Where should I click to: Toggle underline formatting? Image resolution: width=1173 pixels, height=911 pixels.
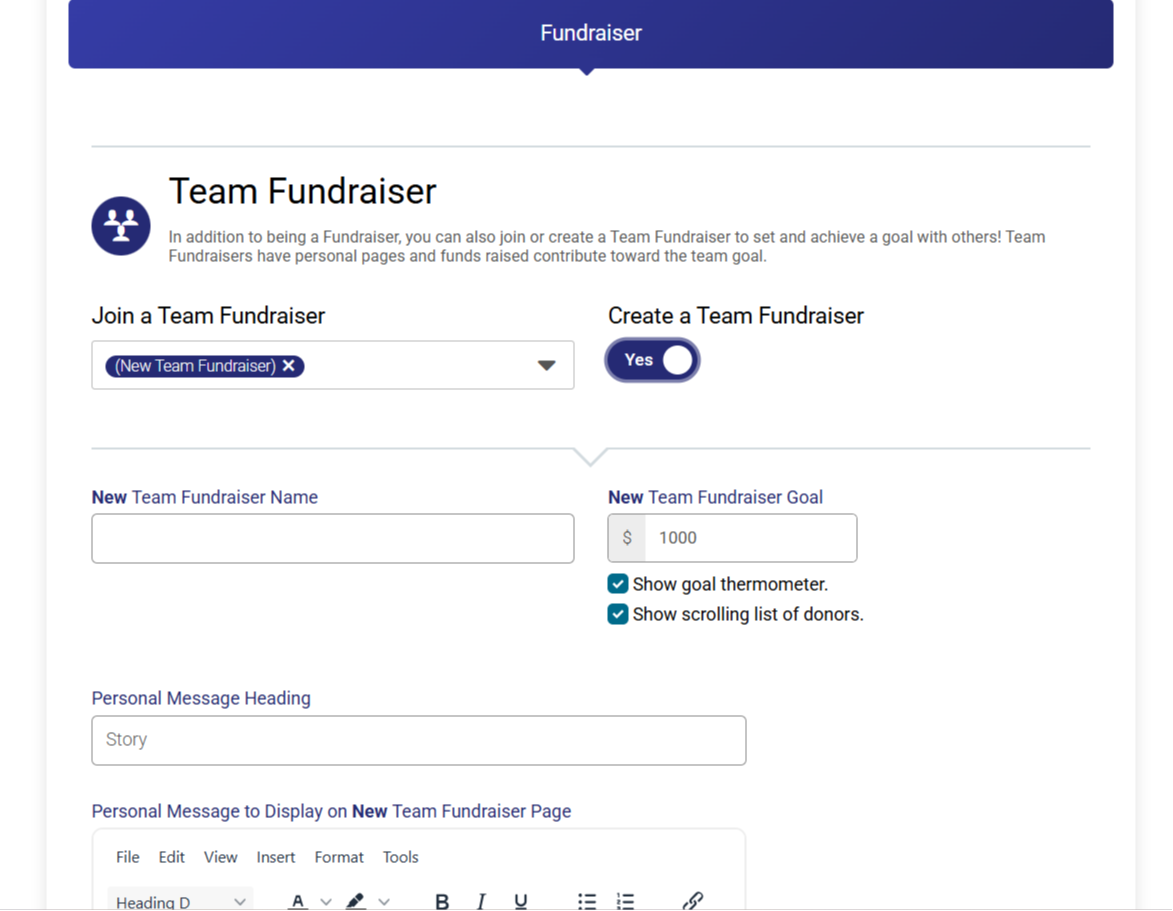point(521,901)
